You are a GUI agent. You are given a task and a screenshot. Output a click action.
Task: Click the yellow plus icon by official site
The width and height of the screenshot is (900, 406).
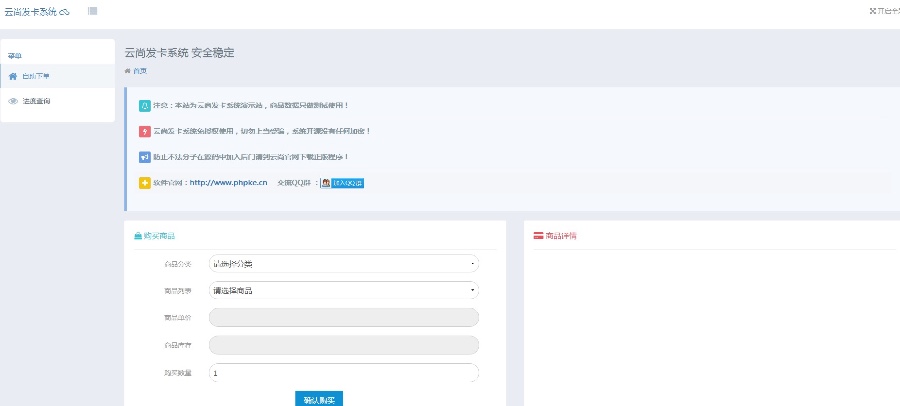pos(145,183)
